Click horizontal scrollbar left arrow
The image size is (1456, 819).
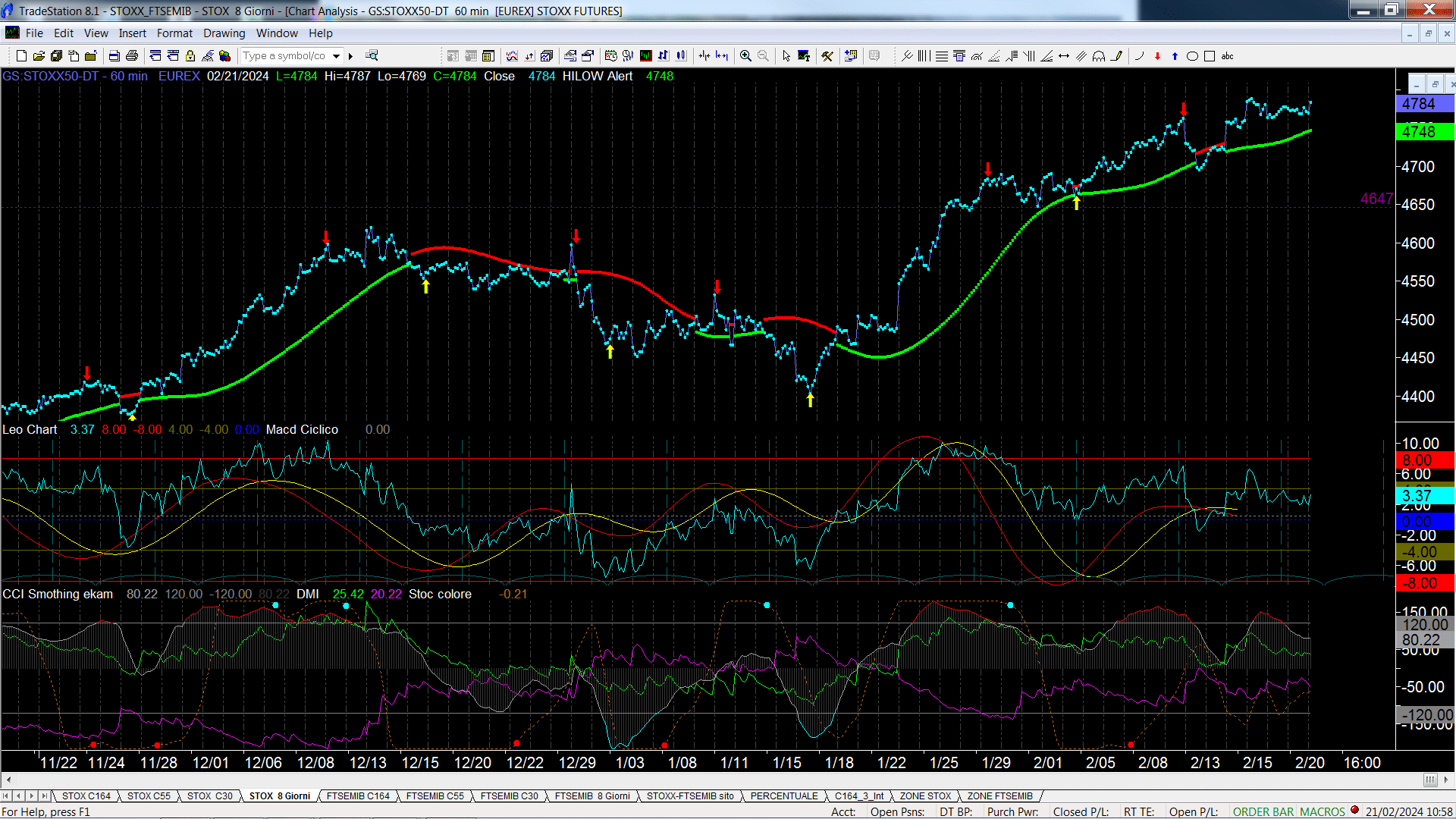click(x=8, y=780)
